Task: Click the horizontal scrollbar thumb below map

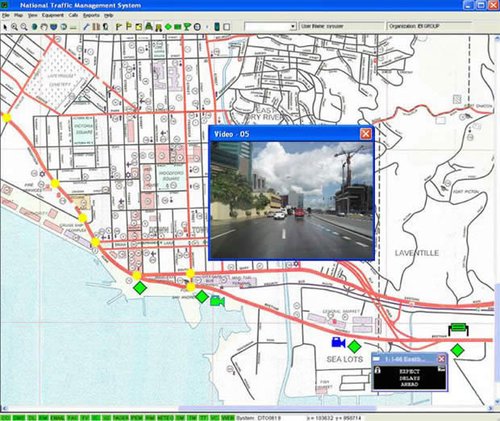Action: click(277, 408)
